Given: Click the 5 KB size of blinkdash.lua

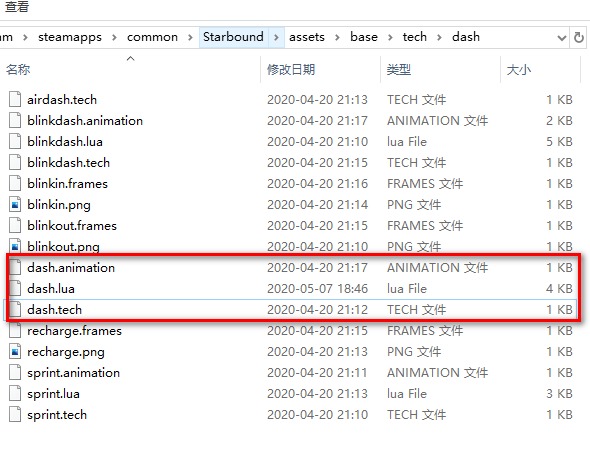Looking at the screenshot, I should click(560, 141).
